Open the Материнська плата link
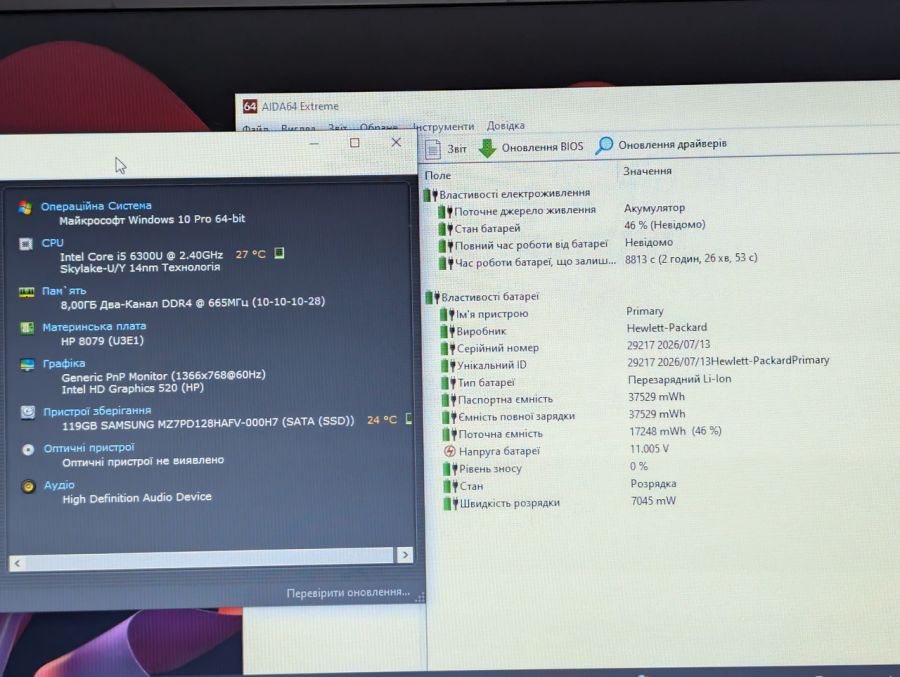Screen dimensions: 900x677 (x=94, y=327)
